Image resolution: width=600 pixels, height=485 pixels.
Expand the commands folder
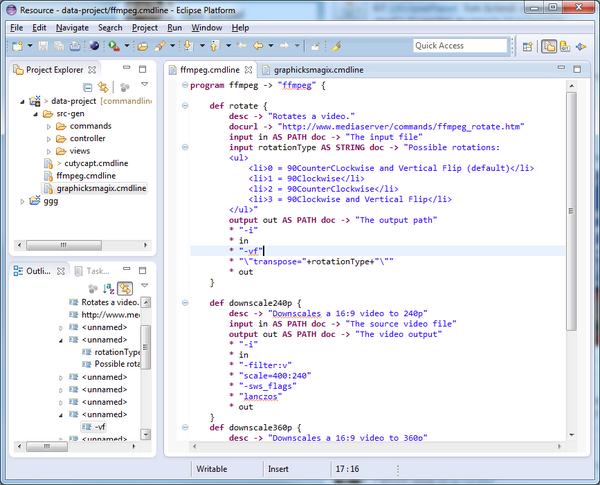49,126
